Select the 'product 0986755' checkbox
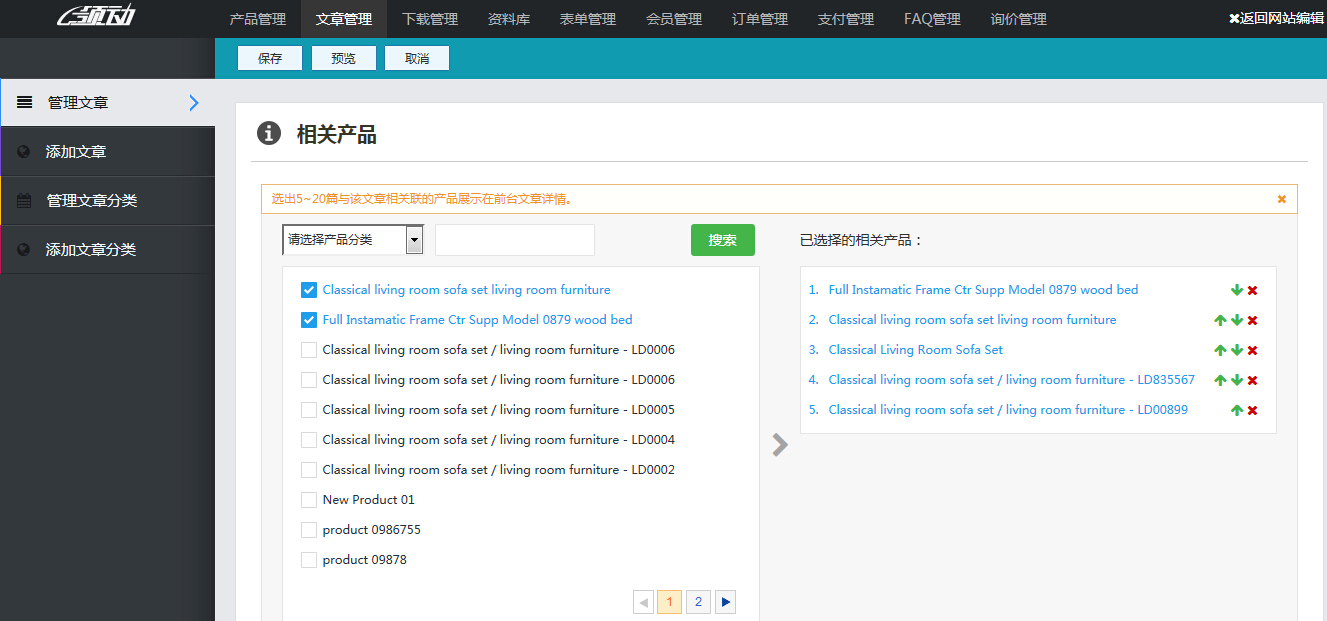1327x621 pixels. 309,529
